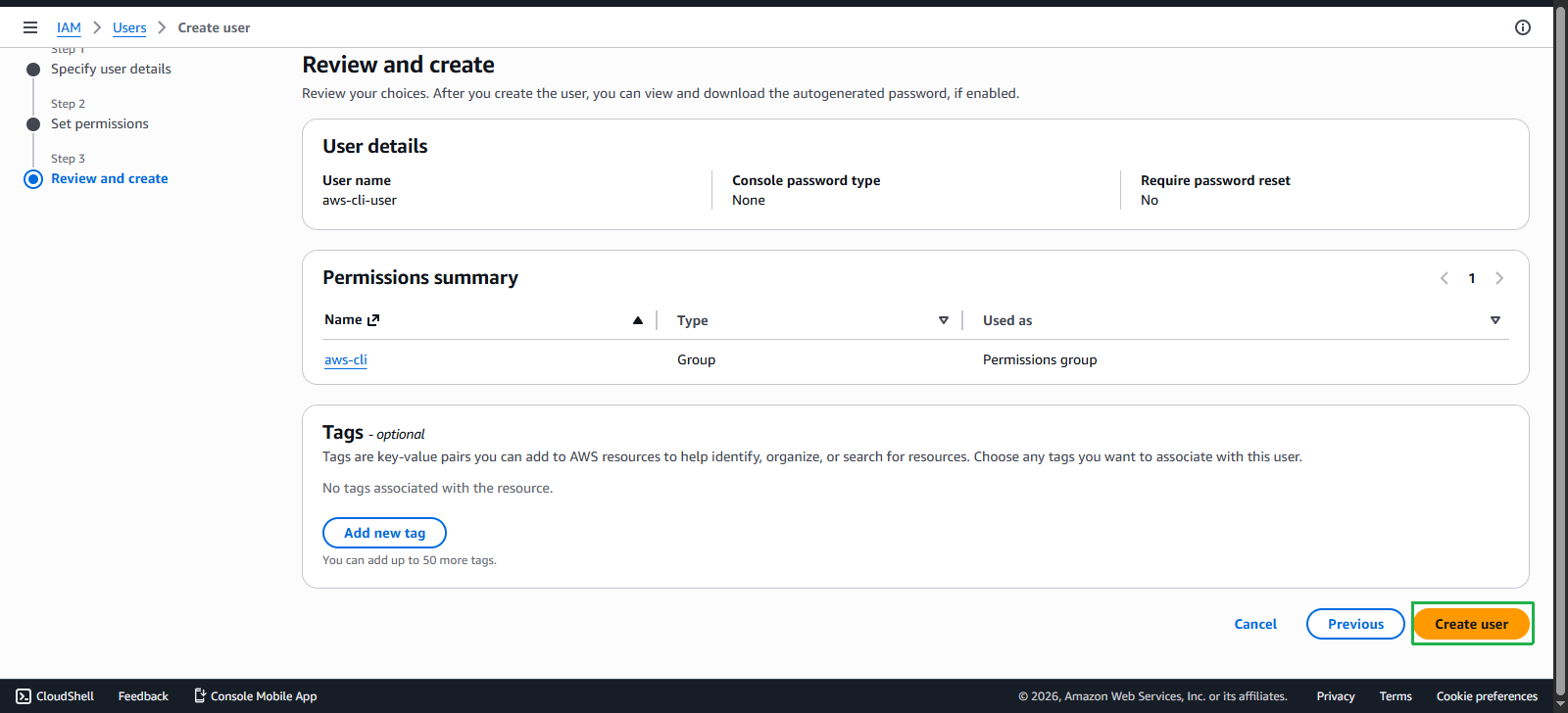
Task: Open Console Mobile App link
Action: point(256,696)
